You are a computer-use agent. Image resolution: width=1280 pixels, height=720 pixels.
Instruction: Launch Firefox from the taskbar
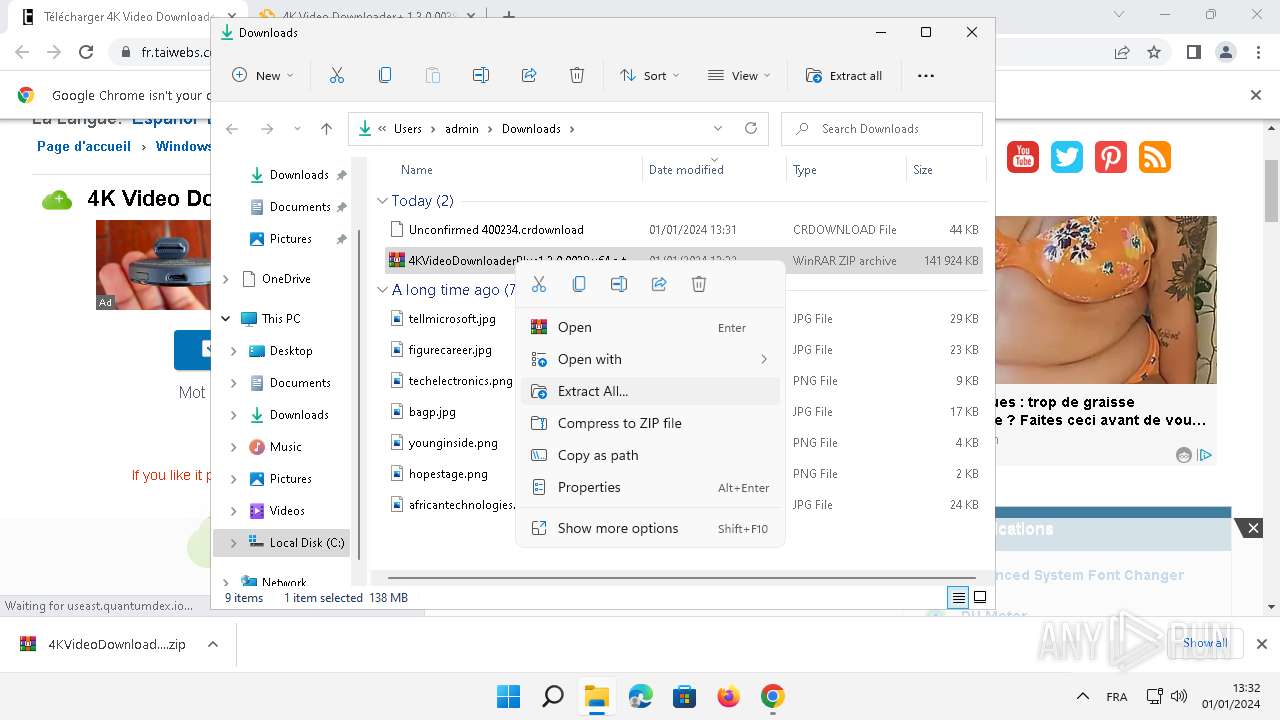click(728, 696)
